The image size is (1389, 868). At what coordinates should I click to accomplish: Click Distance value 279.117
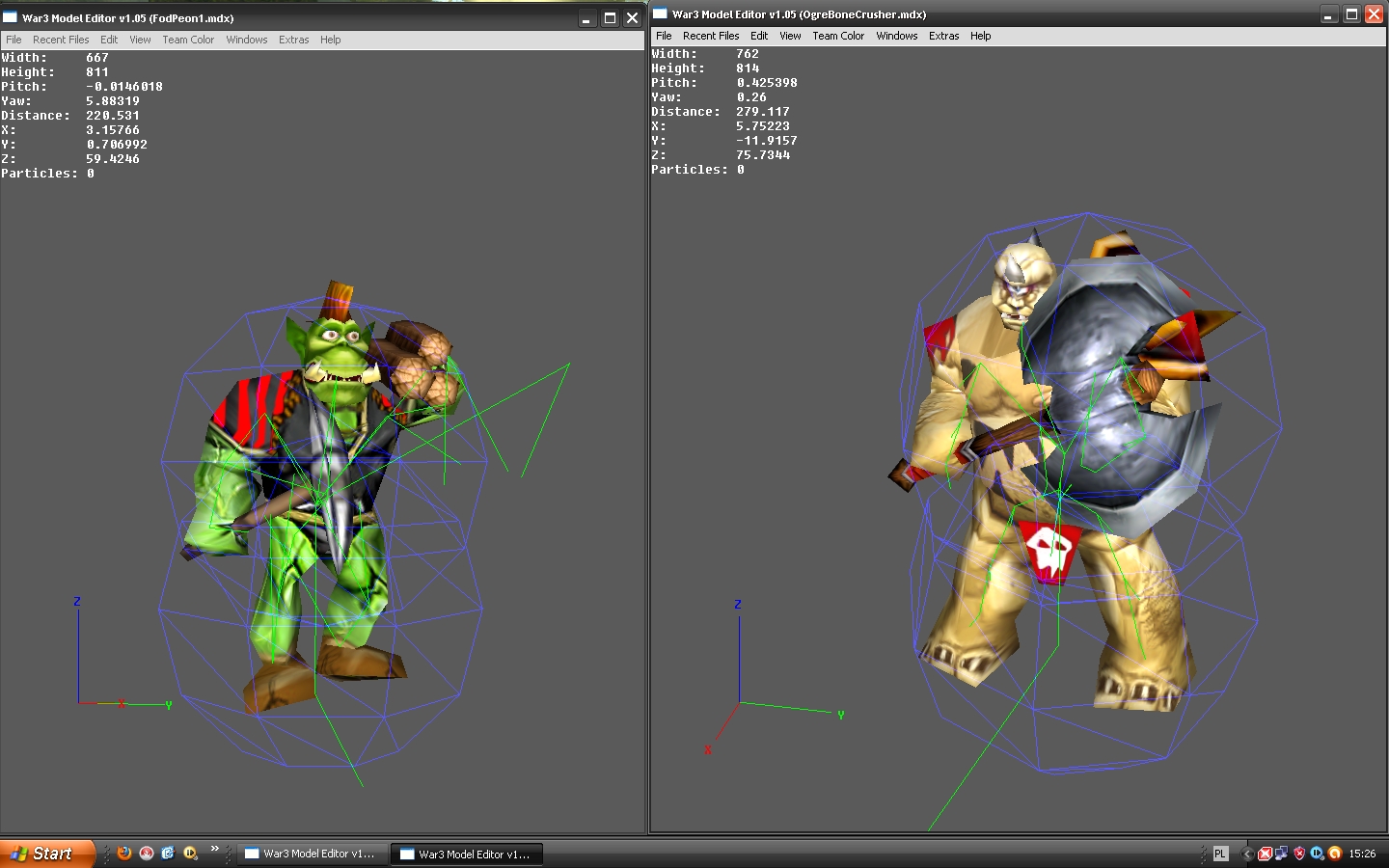[763, 112]
